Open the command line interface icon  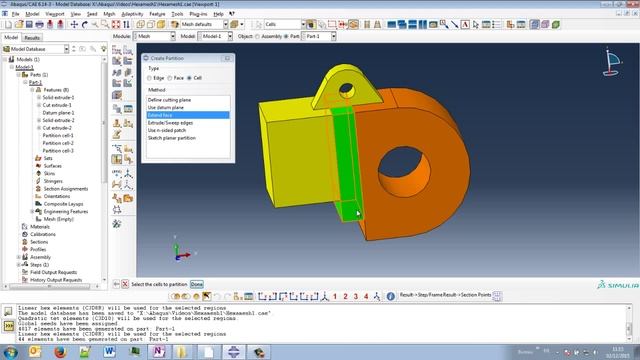click(9, 326)
